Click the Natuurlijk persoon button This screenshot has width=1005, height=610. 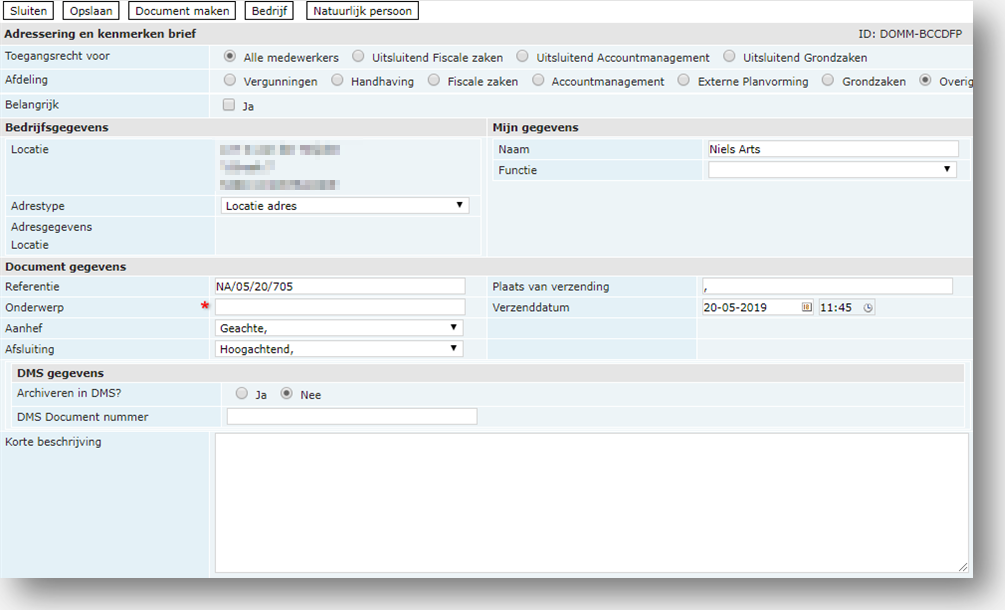click(x=362, y=11)
